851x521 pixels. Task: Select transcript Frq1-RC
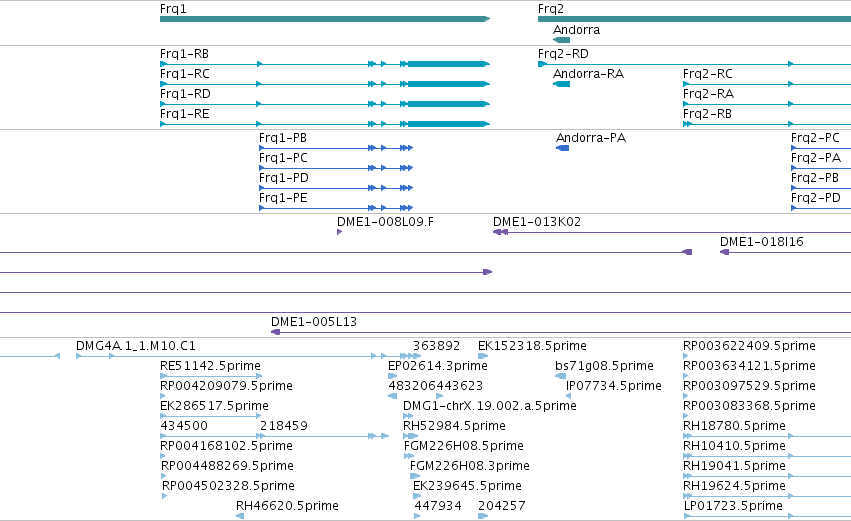pyautogui.click(x=185, y=74)
